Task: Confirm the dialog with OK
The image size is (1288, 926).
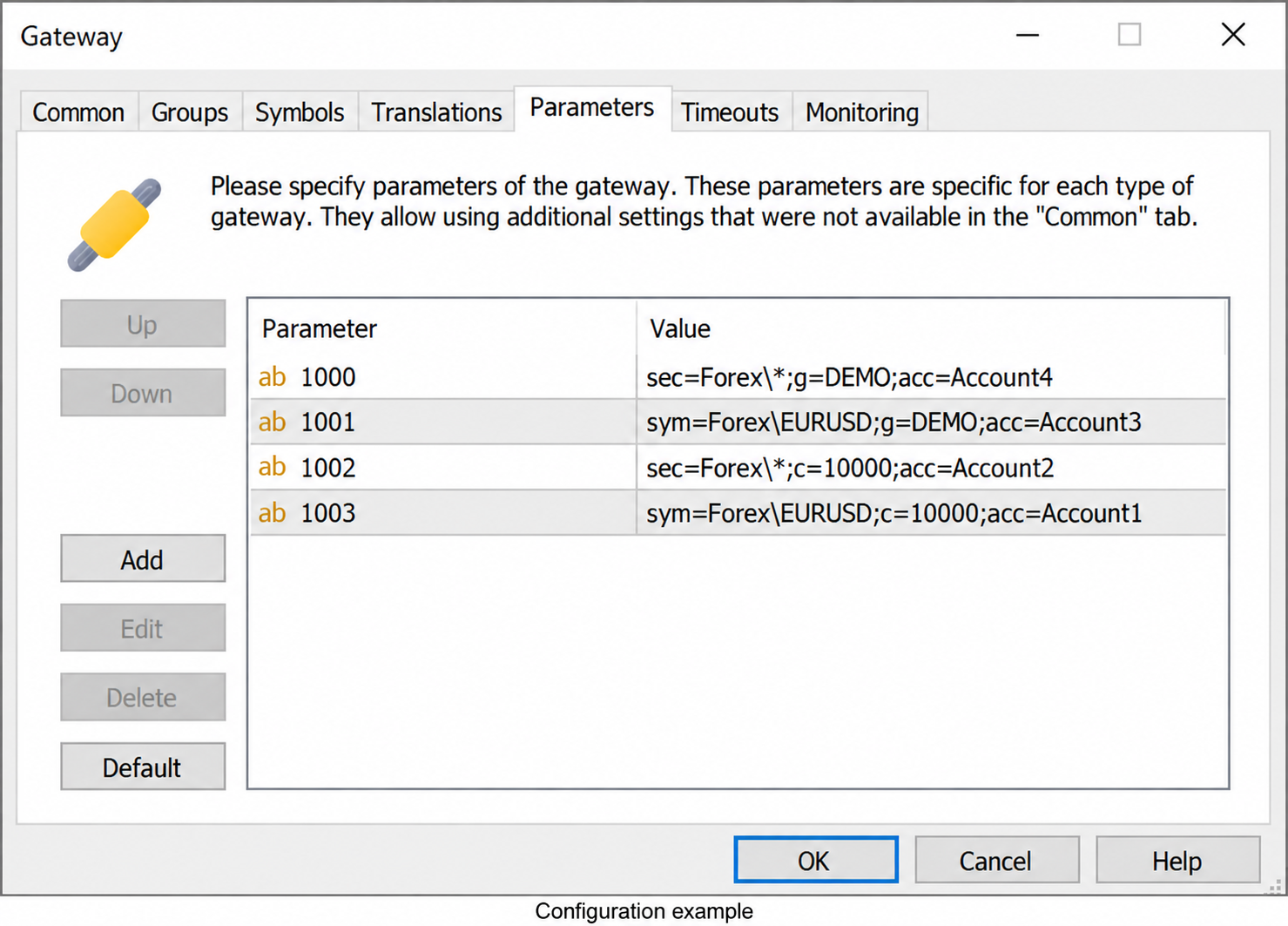Action: [815, 861]
